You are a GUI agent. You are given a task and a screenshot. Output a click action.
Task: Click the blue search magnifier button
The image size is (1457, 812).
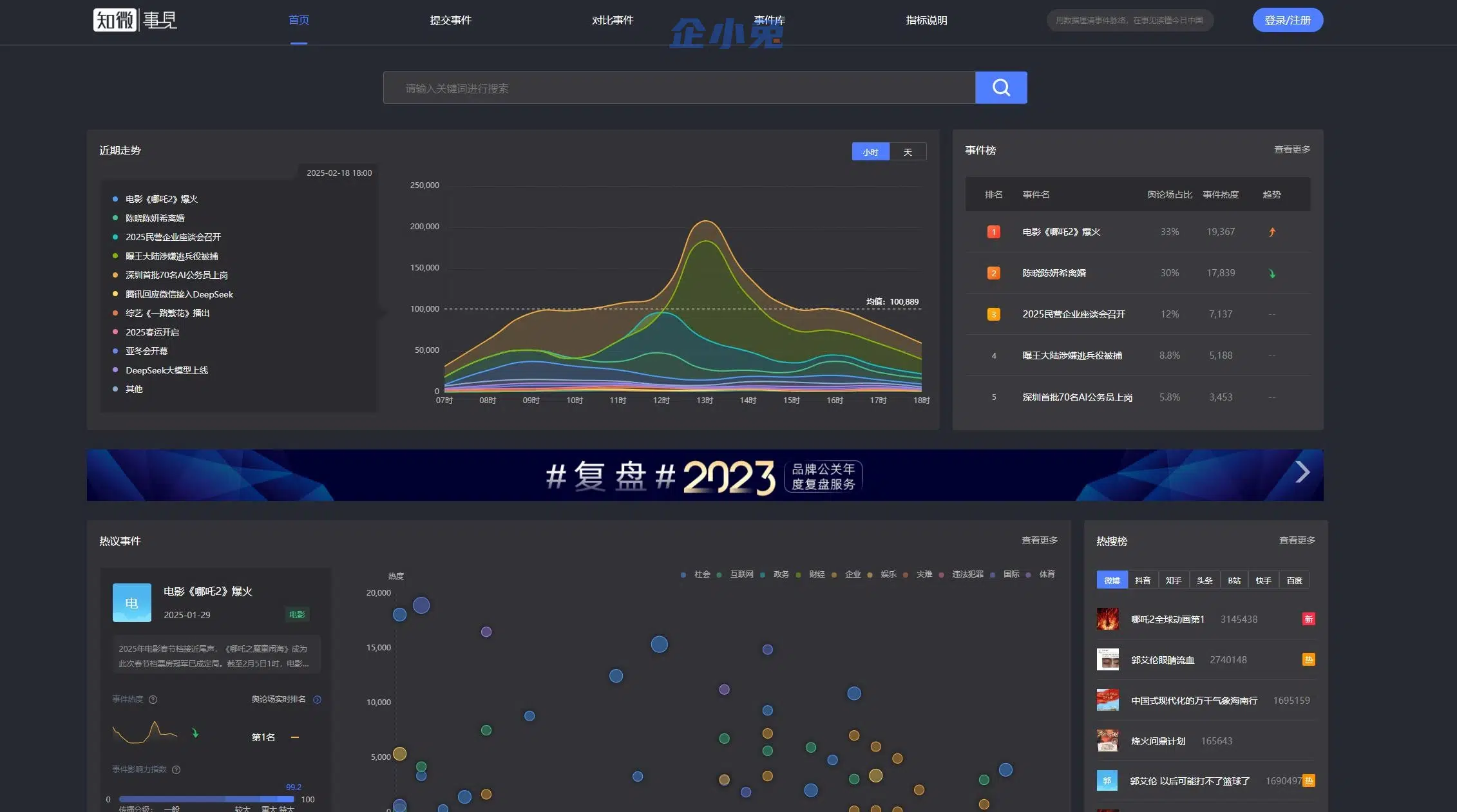pyautogui.click(x=1001, y=88)
